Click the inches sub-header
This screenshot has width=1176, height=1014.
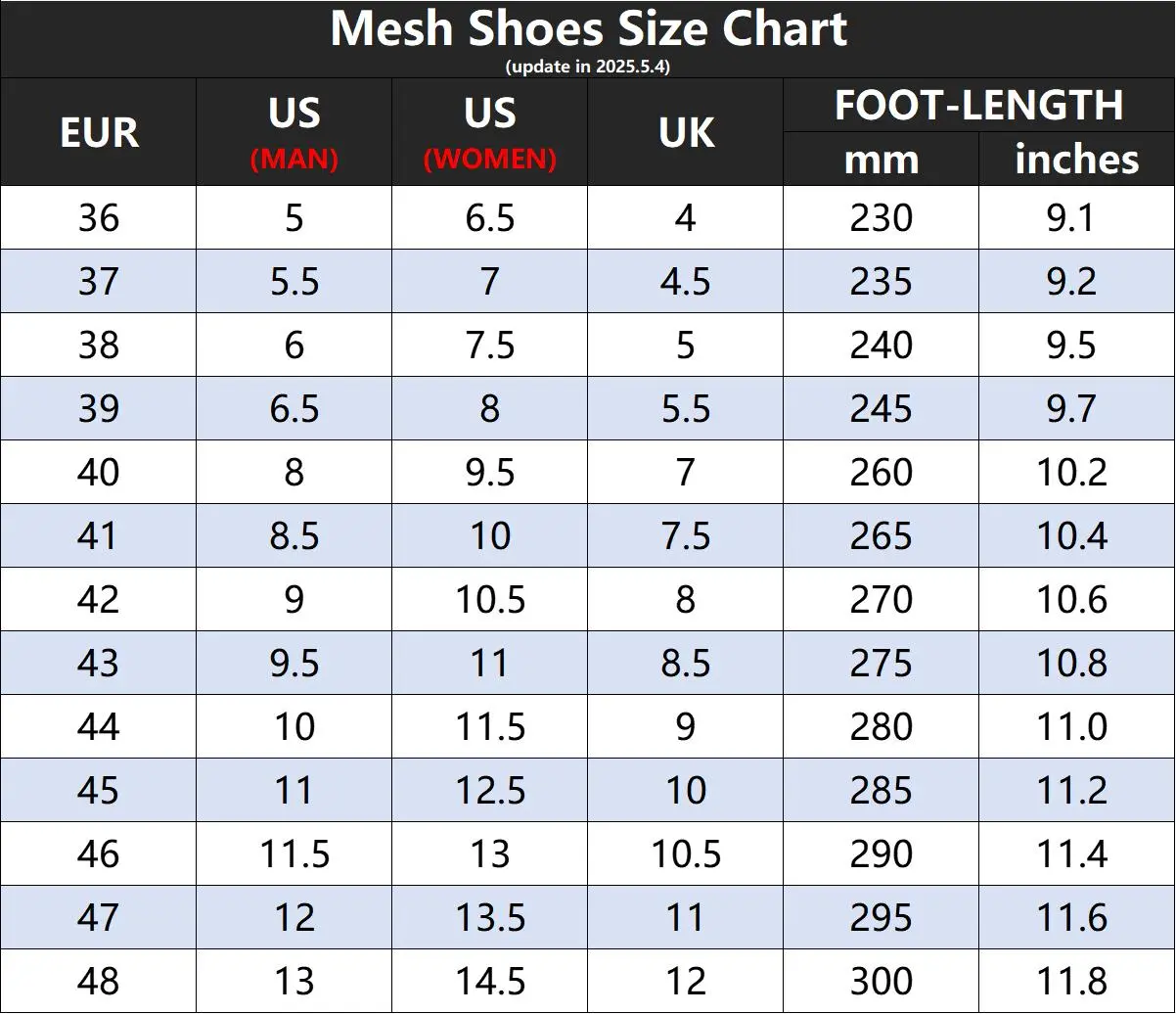click(1076, 160)
